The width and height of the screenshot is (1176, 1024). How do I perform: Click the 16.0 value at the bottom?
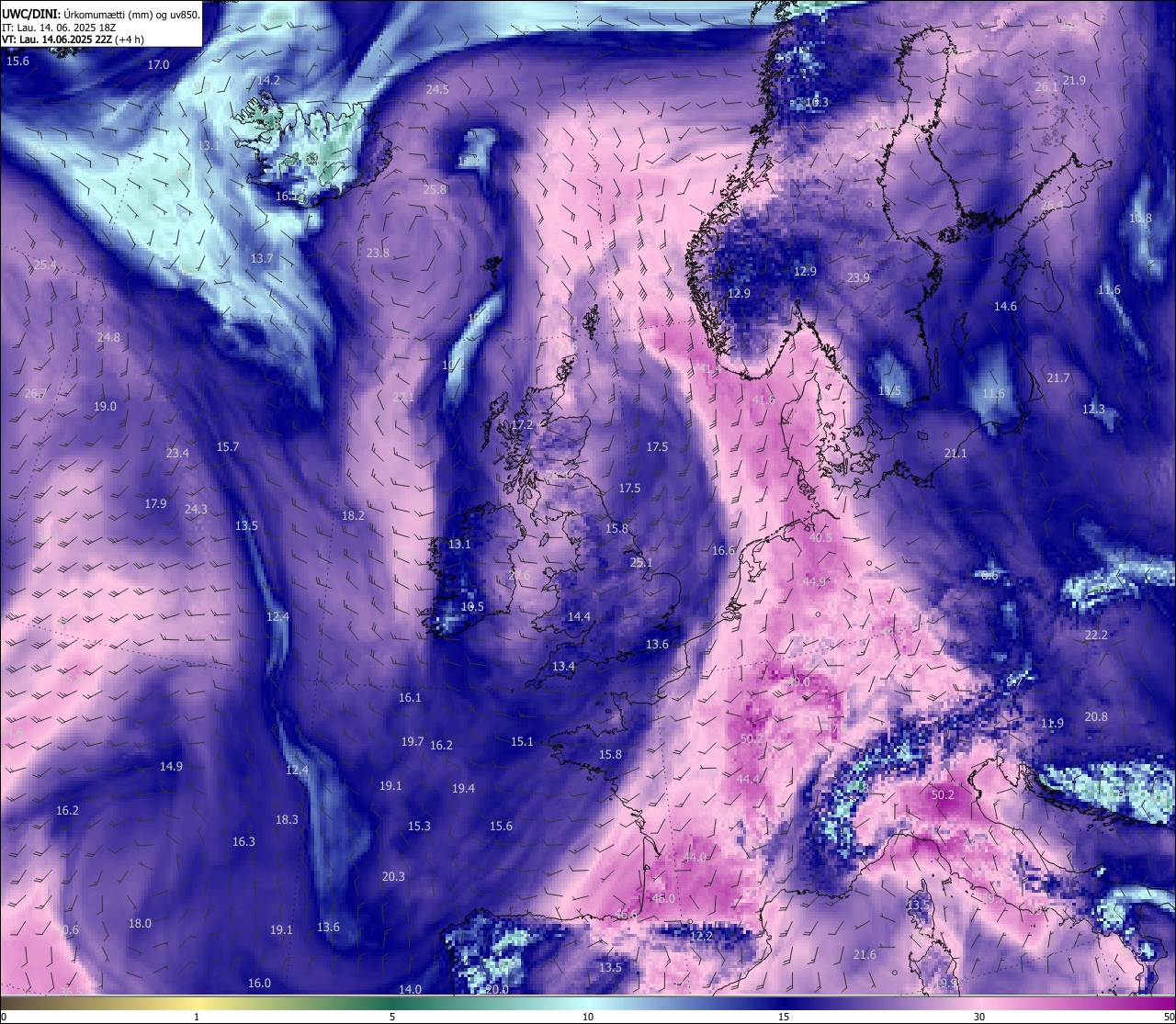tap(259, 984)
